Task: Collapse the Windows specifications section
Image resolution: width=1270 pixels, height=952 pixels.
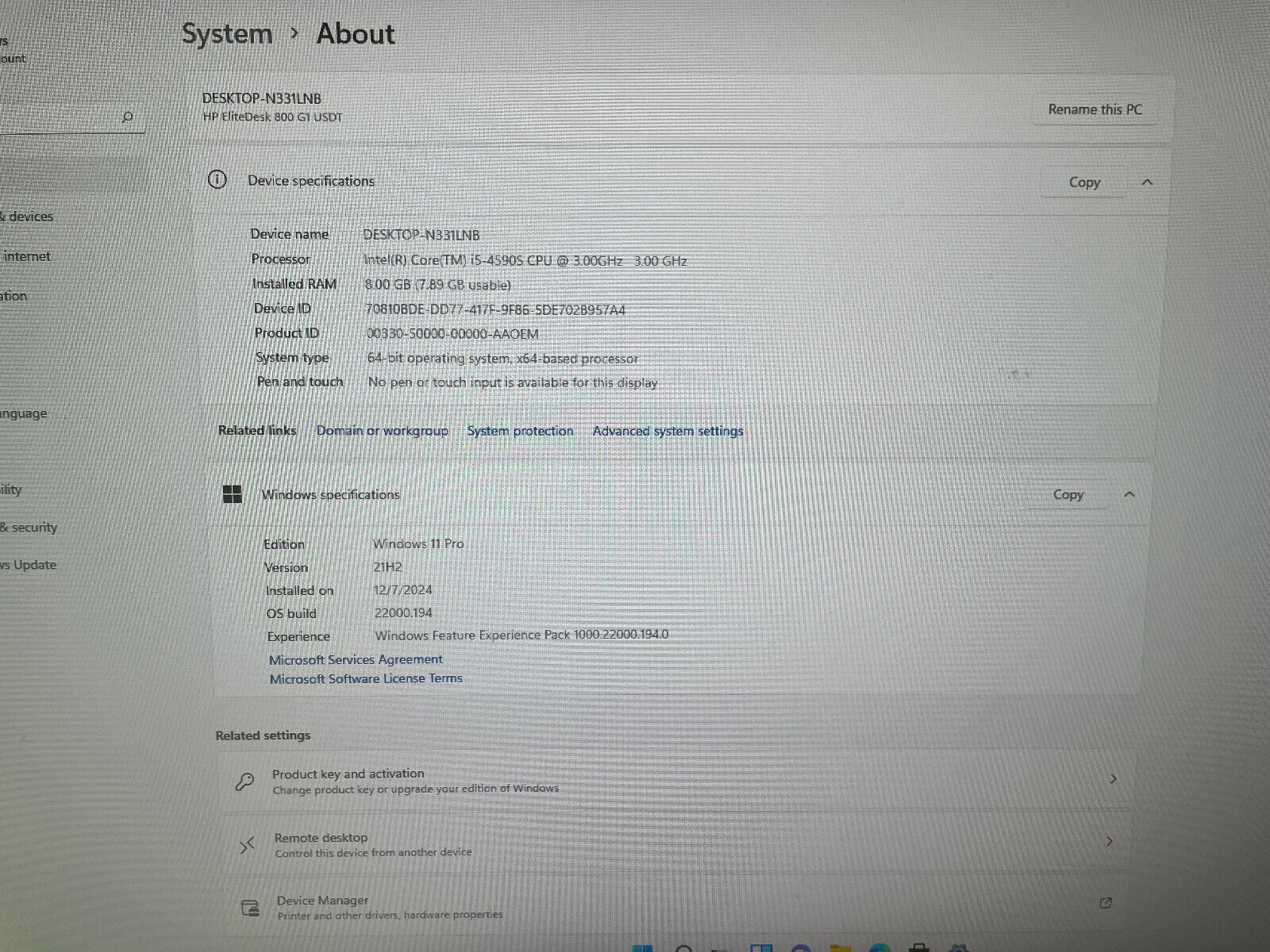Action: tap(1130, 494)
